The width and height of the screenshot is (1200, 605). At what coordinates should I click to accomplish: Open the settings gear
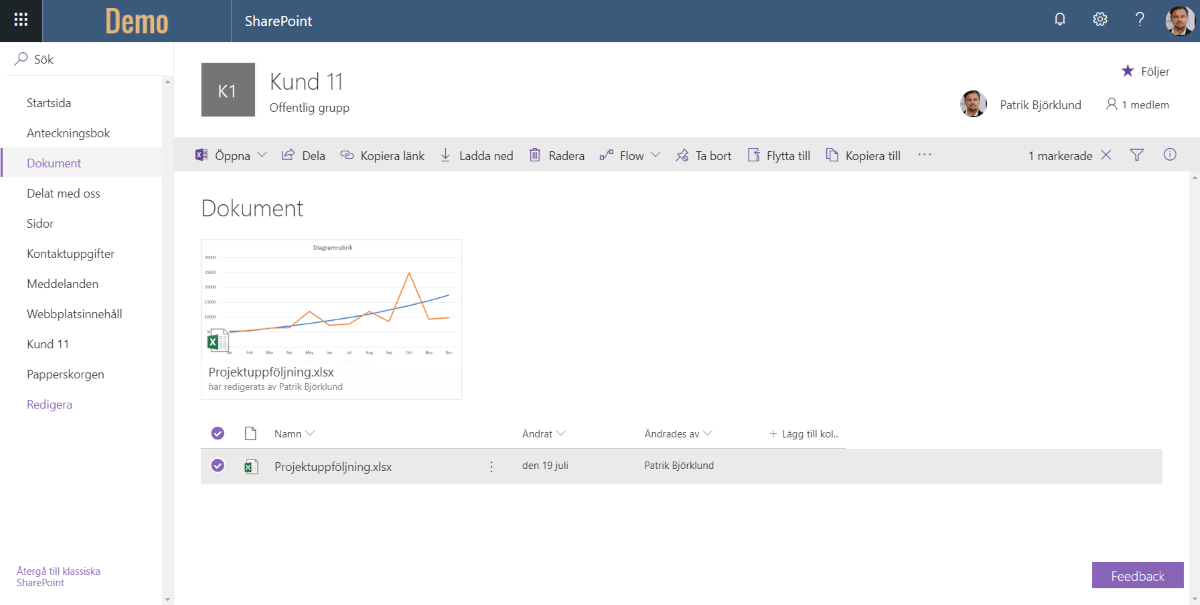coord(1100,20)
